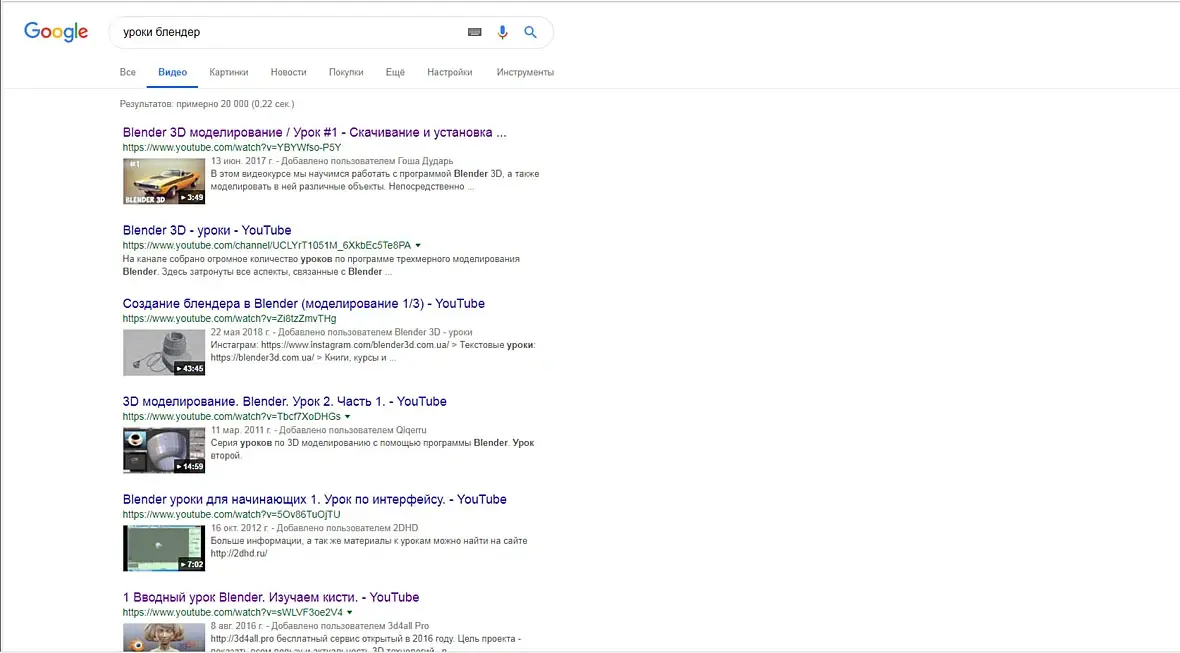Viewport: 1180px width, 653px height.
Task: Expand the arrow next to watch?v=Tbcf7XoDHGs URL
Action: [348, 417]
